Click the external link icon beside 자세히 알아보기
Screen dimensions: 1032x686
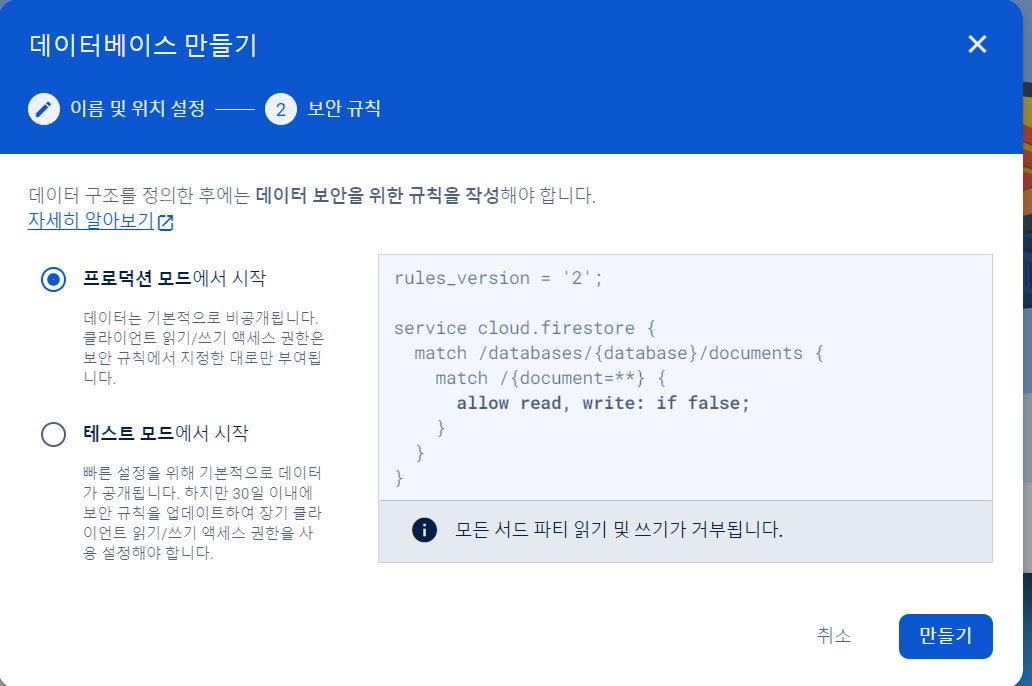[x=166, y=223]
